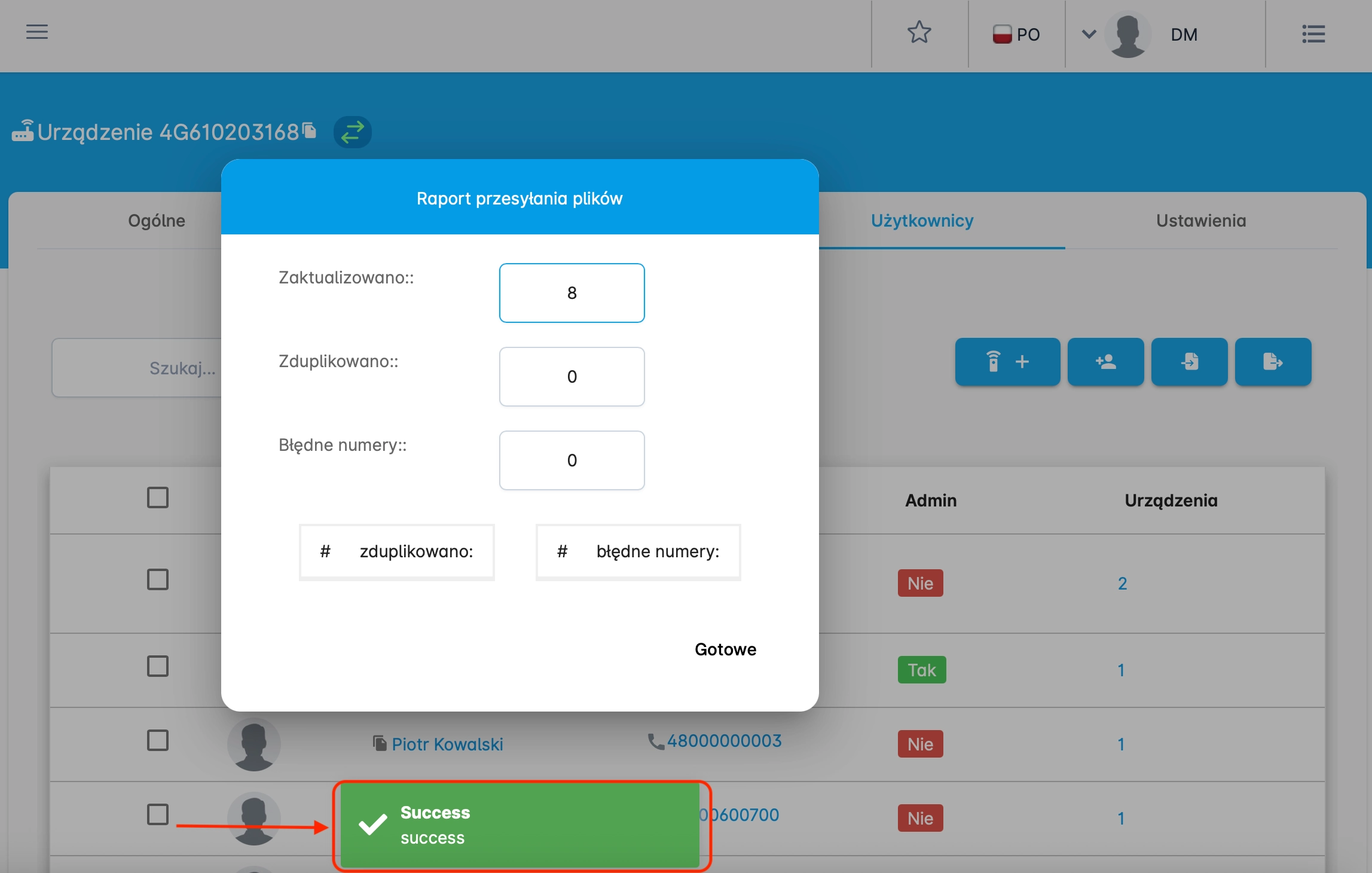Check the Piotr Kowalski row checkbox
Screen dimensions: 1372x873
click(158, 740)
